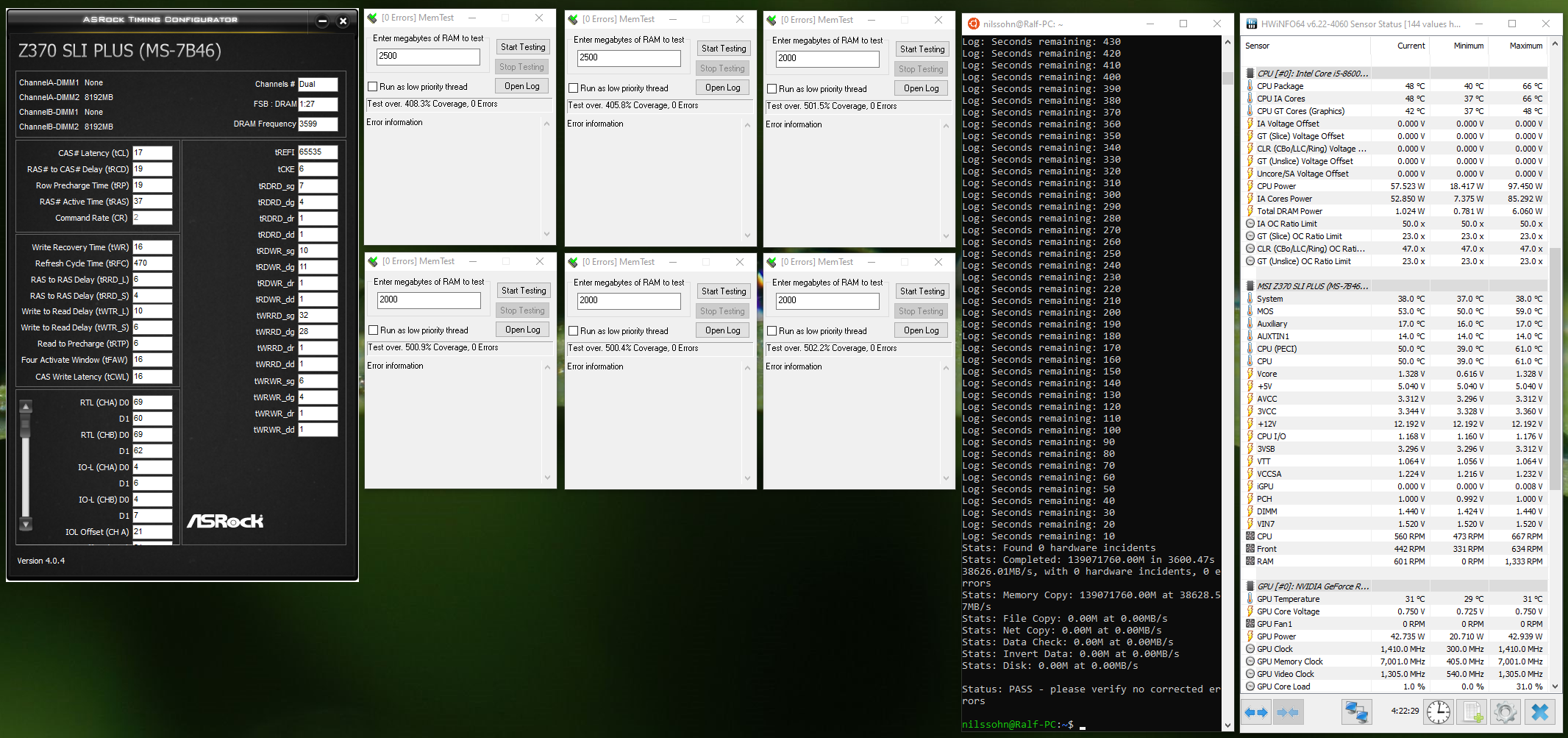Minimize the ASRock Timing Configurator window
Viewport: 1568px width, 738px height.
click(322, 21)
